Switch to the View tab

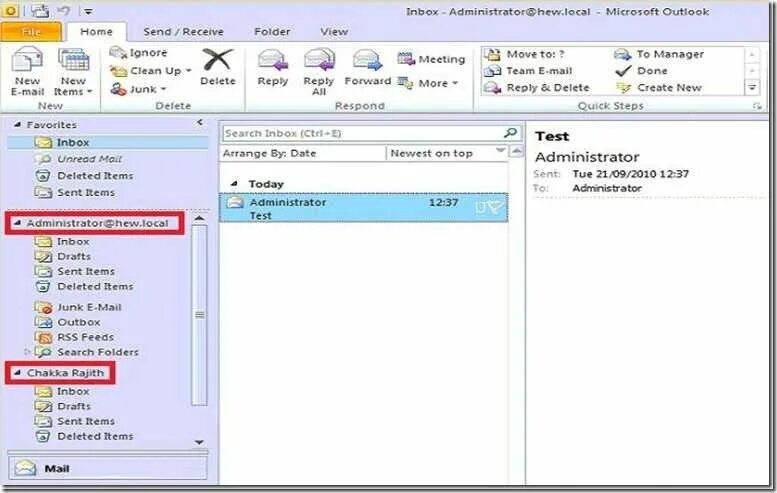coord(333,32)
